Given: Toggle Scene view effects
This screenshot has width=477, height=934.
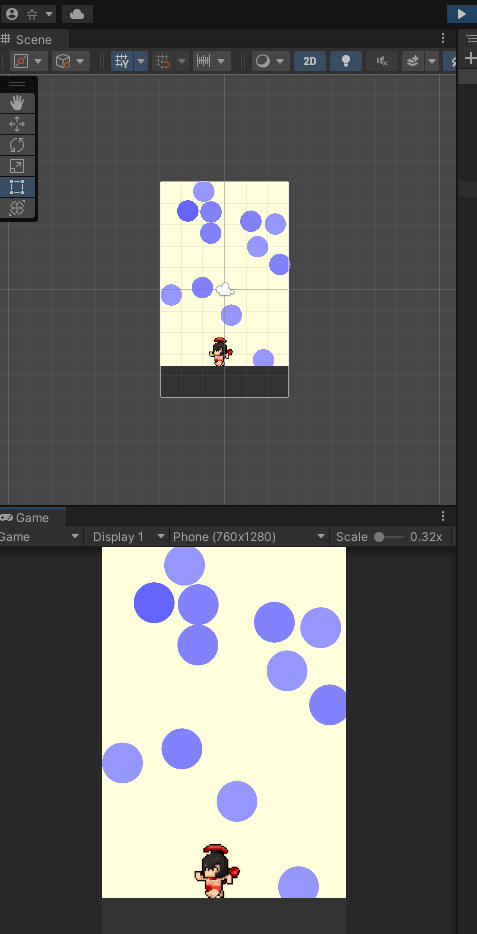Looking at the screenshot, I should click(413, 61).
